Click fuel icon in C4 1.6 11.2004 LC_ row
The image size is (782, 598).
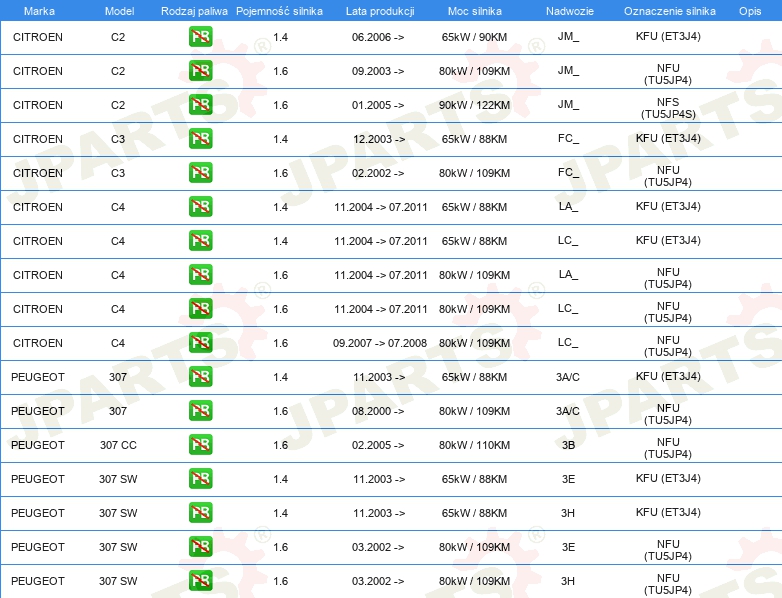(200, 309)
